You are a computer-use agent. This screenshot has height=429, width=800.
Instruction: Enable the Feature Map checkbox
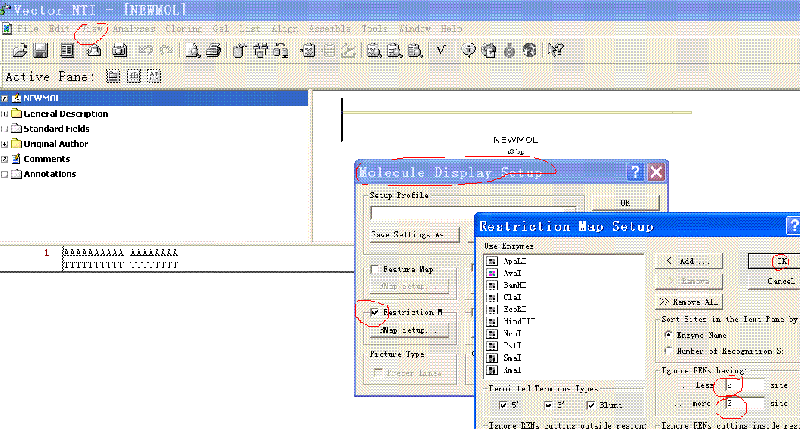pyautogui.click(x=374, y=269)
